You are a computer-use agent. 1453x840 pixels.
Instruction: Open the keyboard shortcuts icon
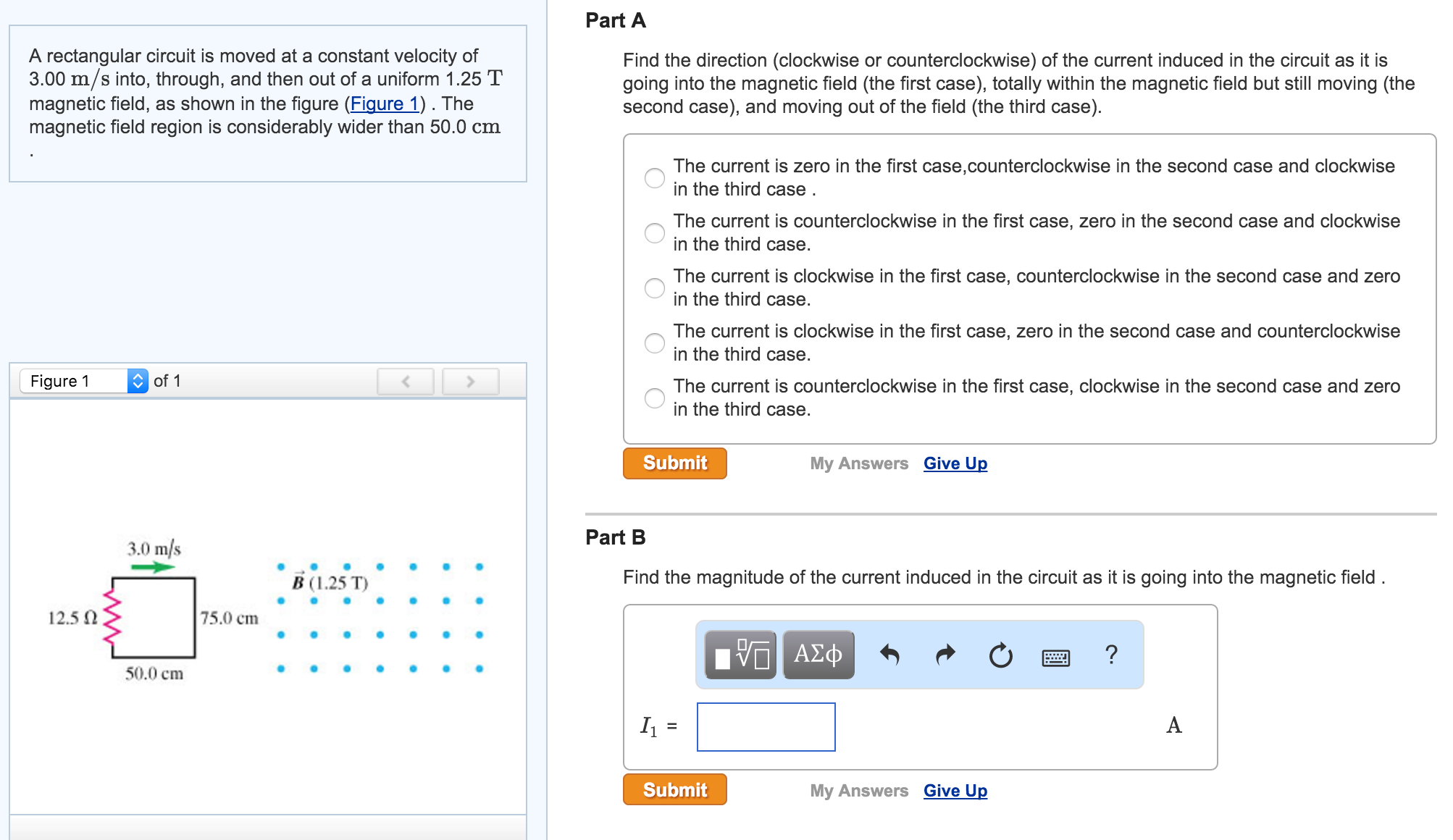click(x=1055, y=657)
